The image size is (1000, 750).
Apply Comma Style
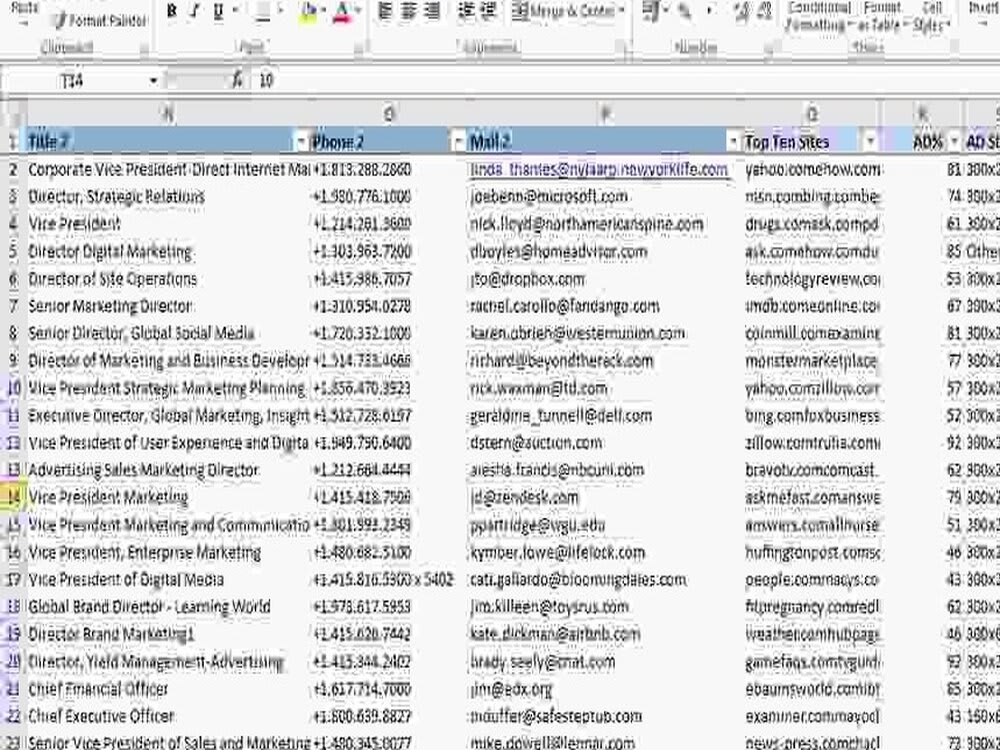(x=709, y=11)
